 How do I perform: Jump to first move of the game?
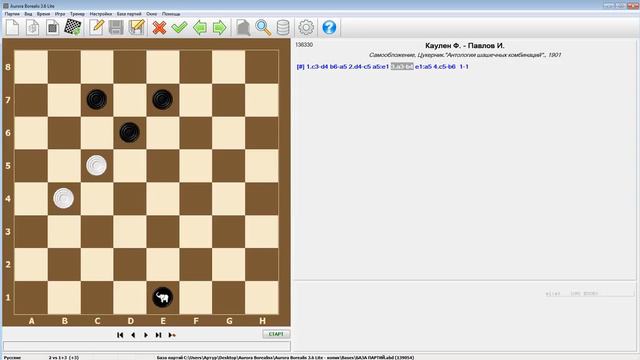pos(120,335)
